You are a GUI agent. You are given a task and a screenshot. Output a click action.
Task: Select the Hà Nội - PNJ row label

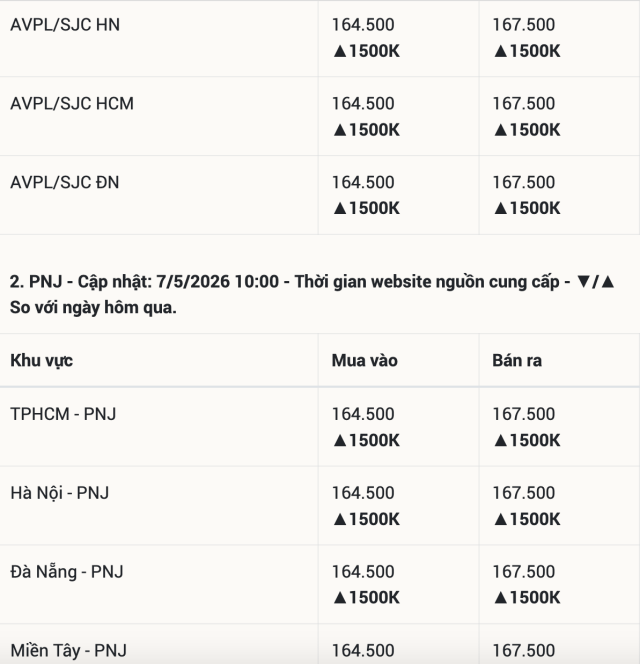[60, 493]
